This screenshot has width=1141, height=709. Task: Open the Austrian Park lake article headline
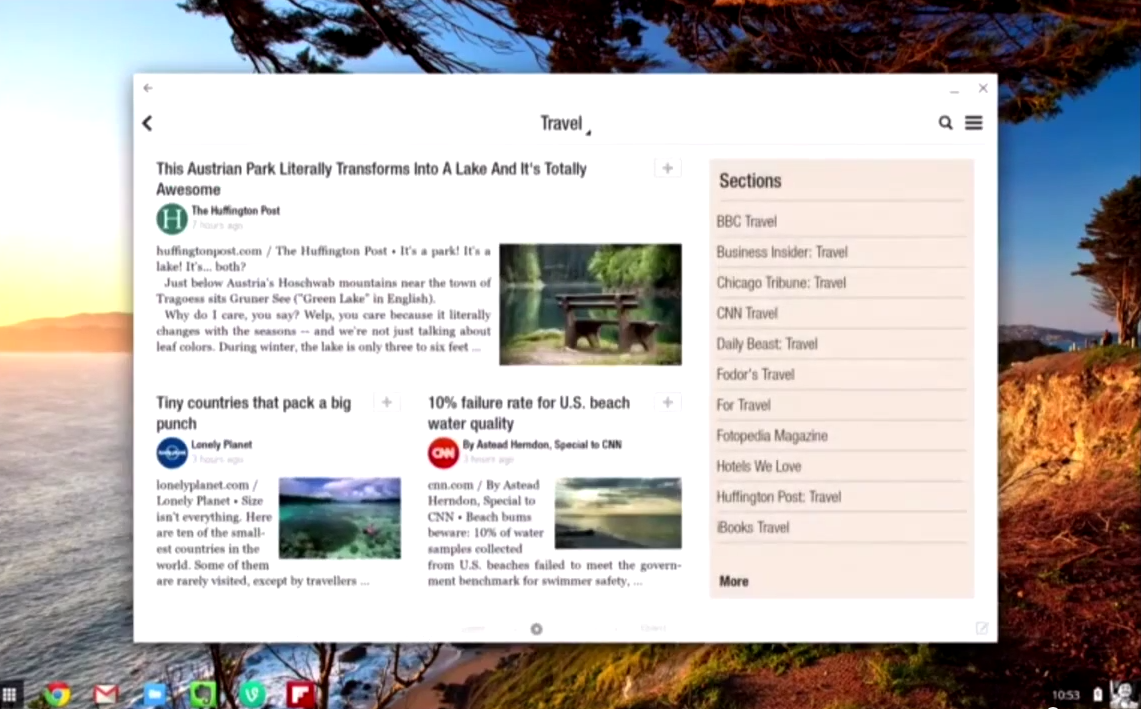[371, 179]
